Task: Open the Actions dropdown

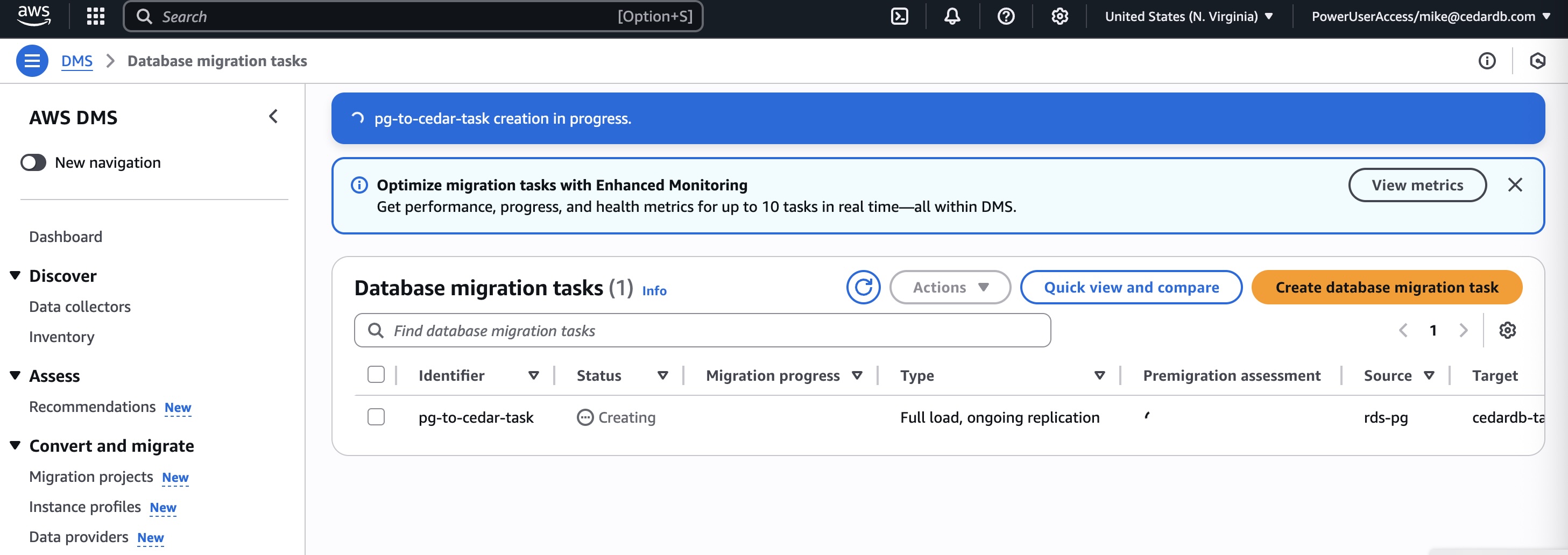Action: 950,287
